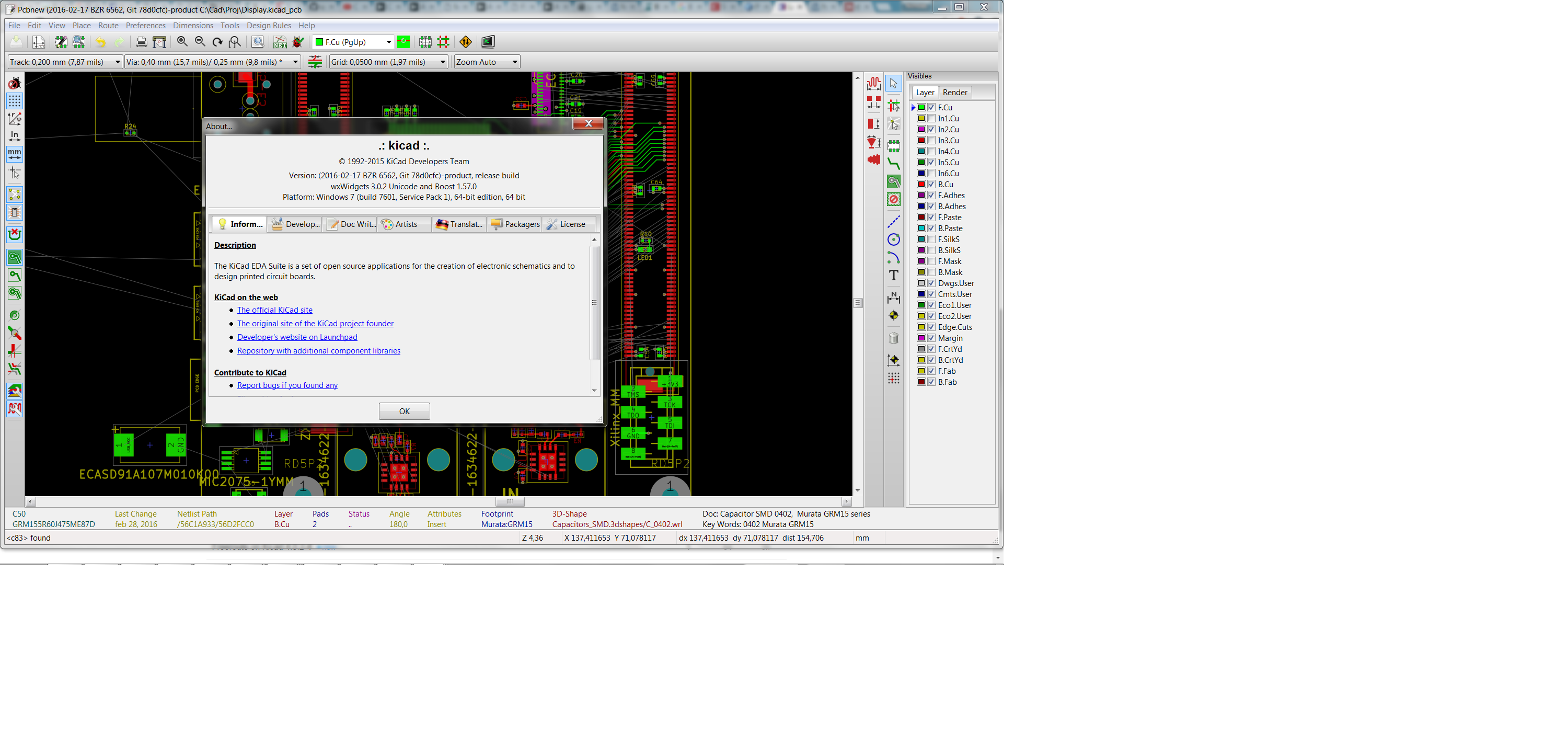
Task: Click the mm units icon in left toolbar
Action: point(15,154)
